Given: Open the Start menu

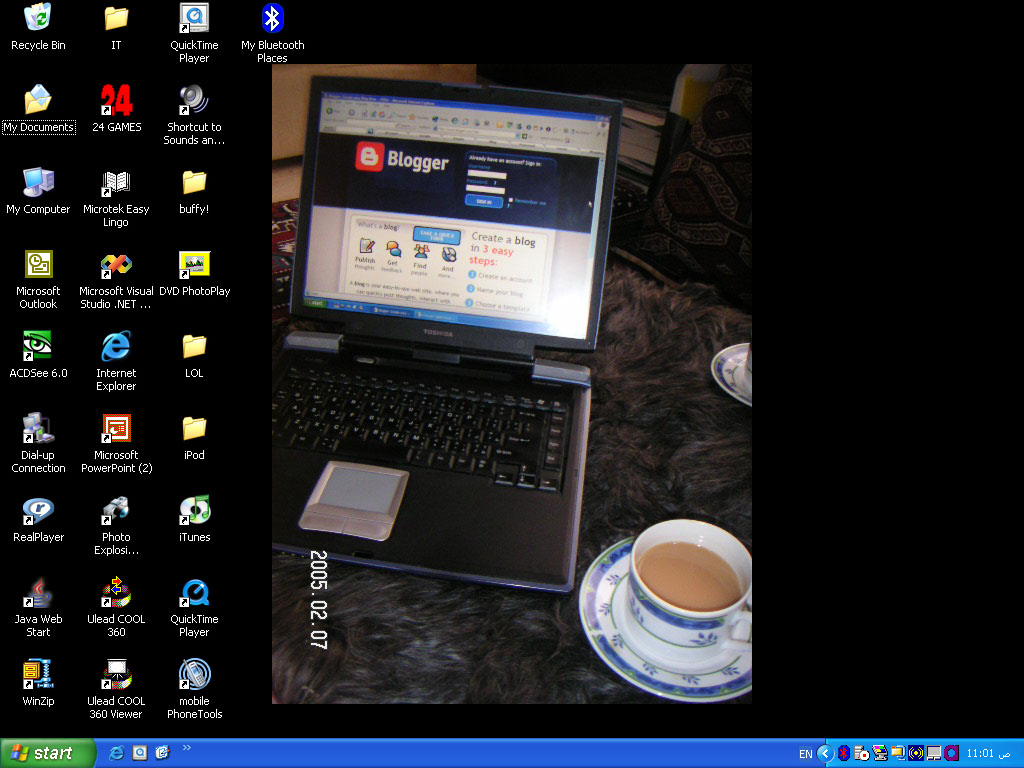Looking at the screenshot, I should [x=48, y=753].
